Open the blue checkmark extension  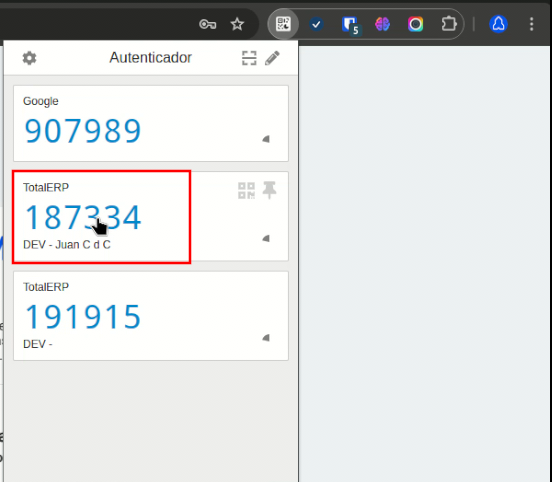(316, 24)
